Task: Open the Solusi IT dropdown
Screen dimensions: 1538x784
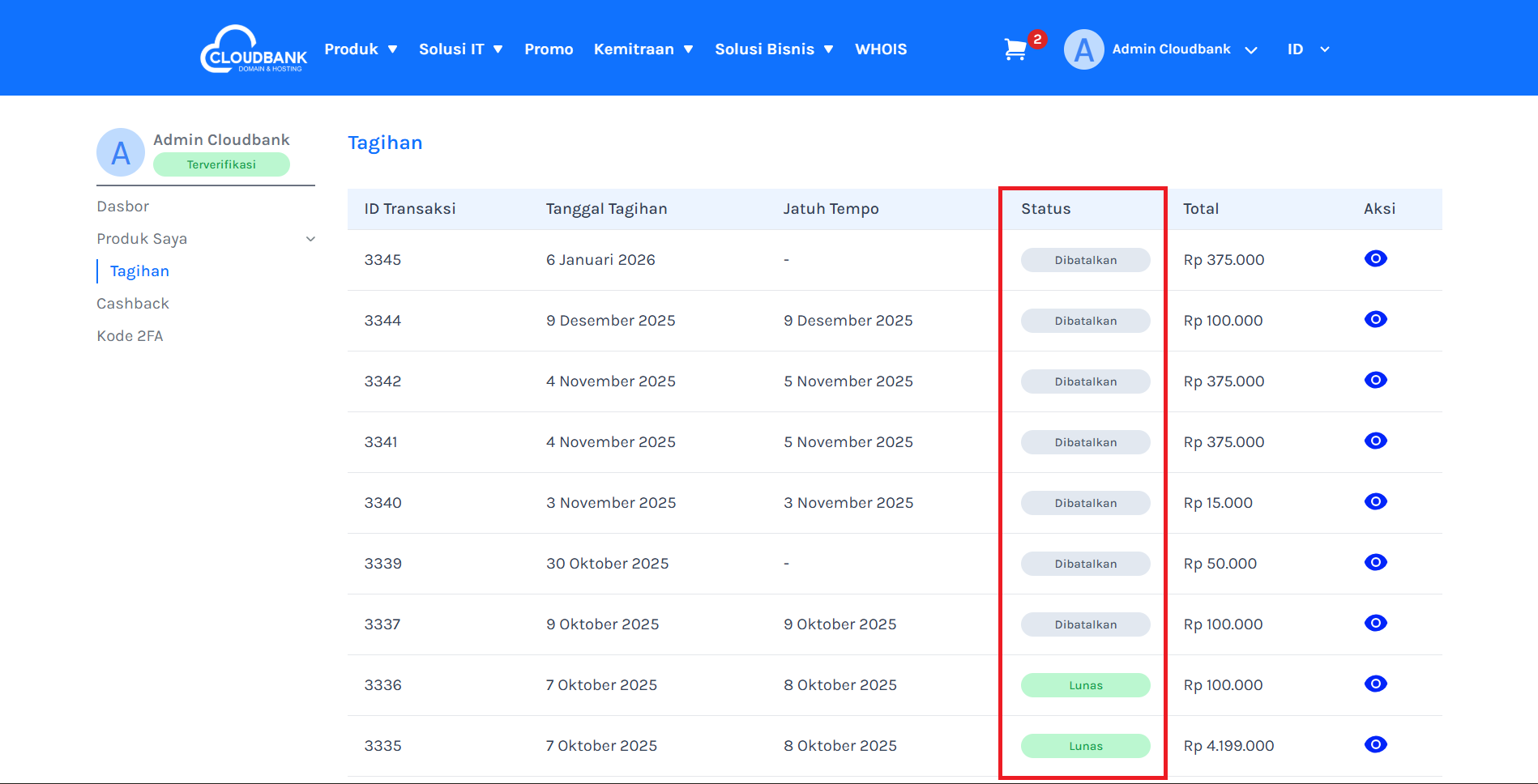Action: 460,49
